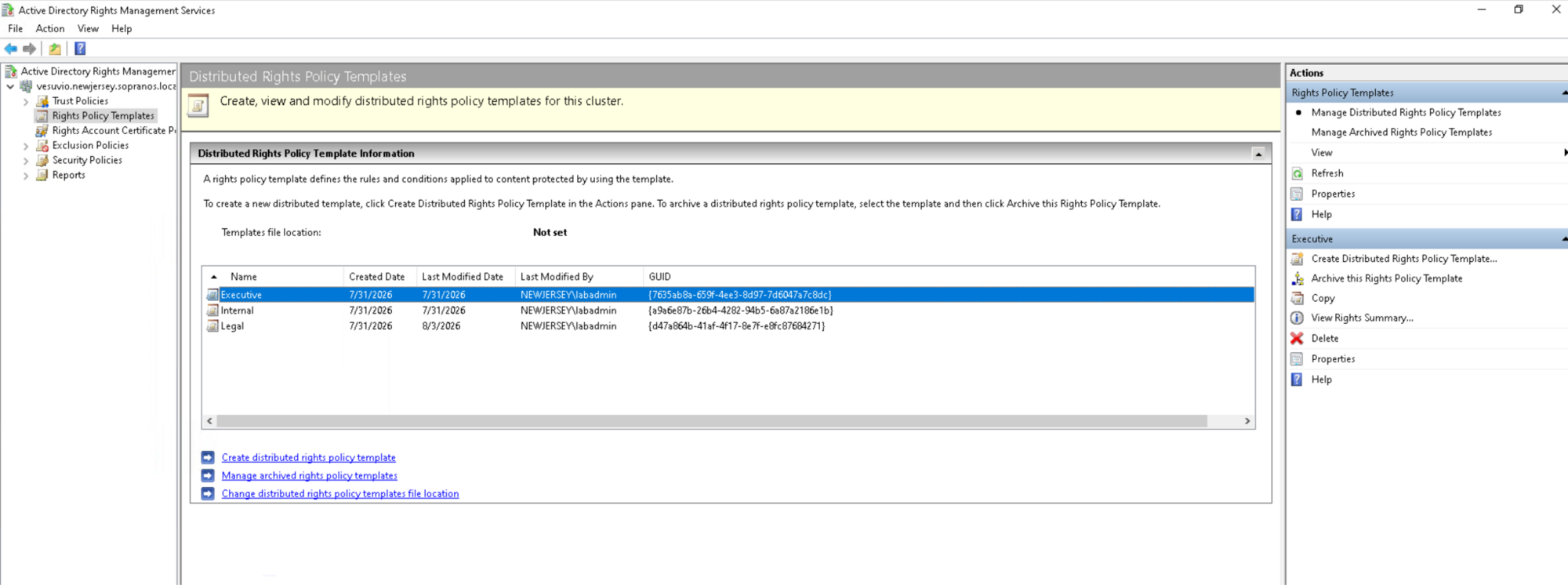Image resolution: width=1568 pixels, height=585 pixels.
Task: Click the Security Policies tree icon
Action: point(42,160)
